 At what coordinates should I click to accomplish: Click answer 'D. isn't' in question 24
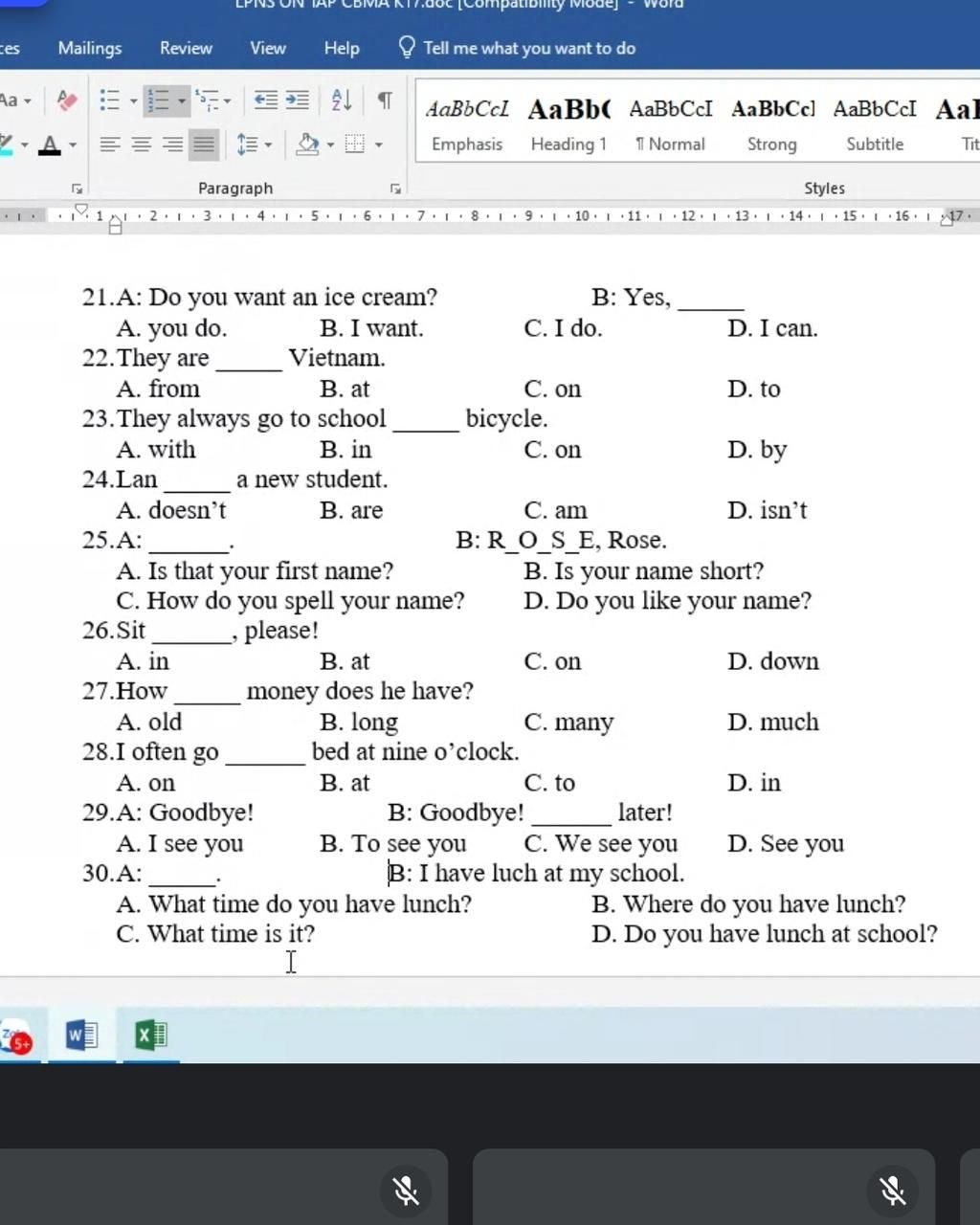pos(767,510)
